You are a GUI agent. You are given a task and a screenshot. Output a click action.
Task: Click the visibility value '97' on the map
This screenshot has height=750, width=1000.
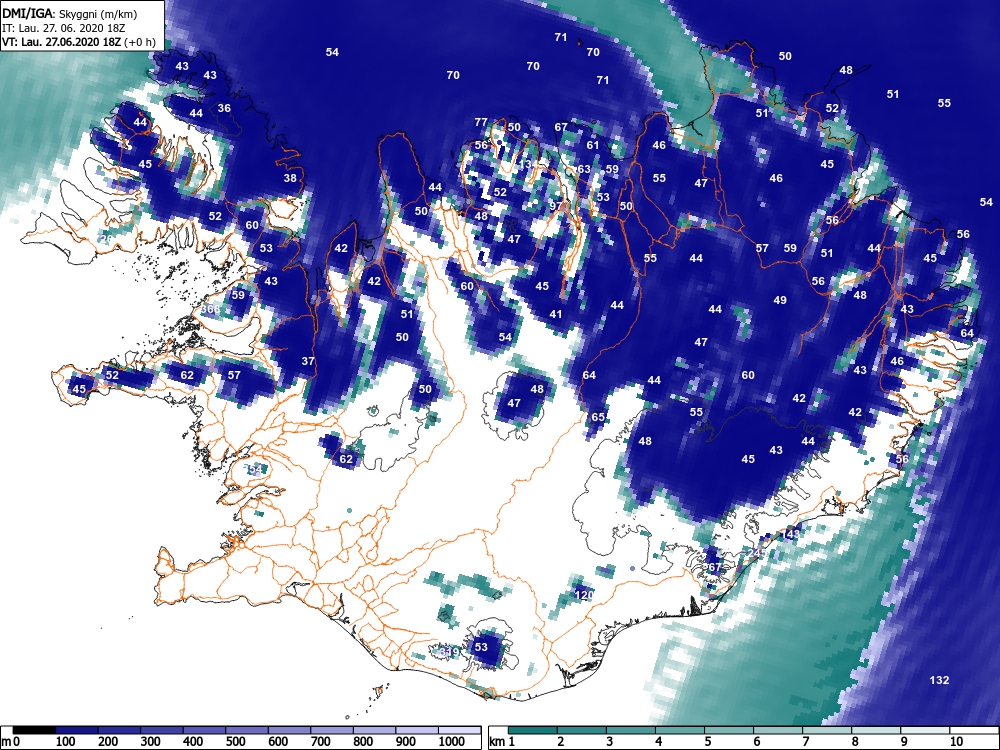[x=556, y=206]
